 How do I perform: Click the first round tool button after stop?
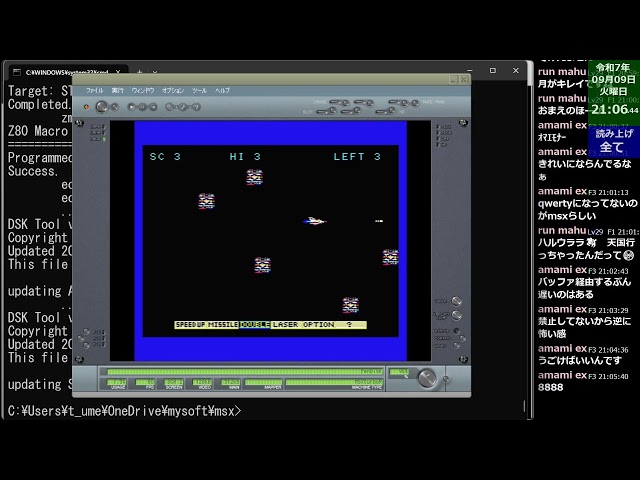[169, 107]
